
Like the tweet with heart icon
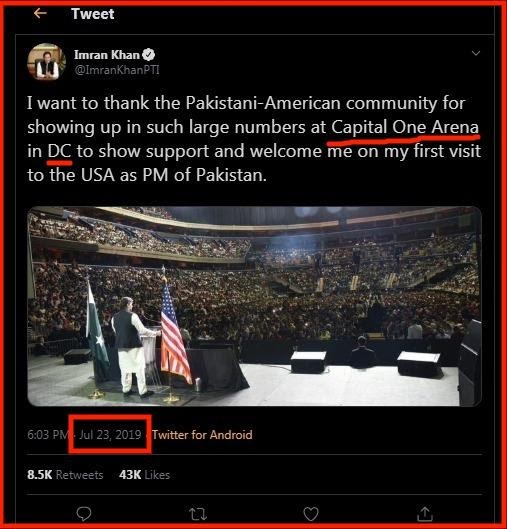tap(311, 514)
